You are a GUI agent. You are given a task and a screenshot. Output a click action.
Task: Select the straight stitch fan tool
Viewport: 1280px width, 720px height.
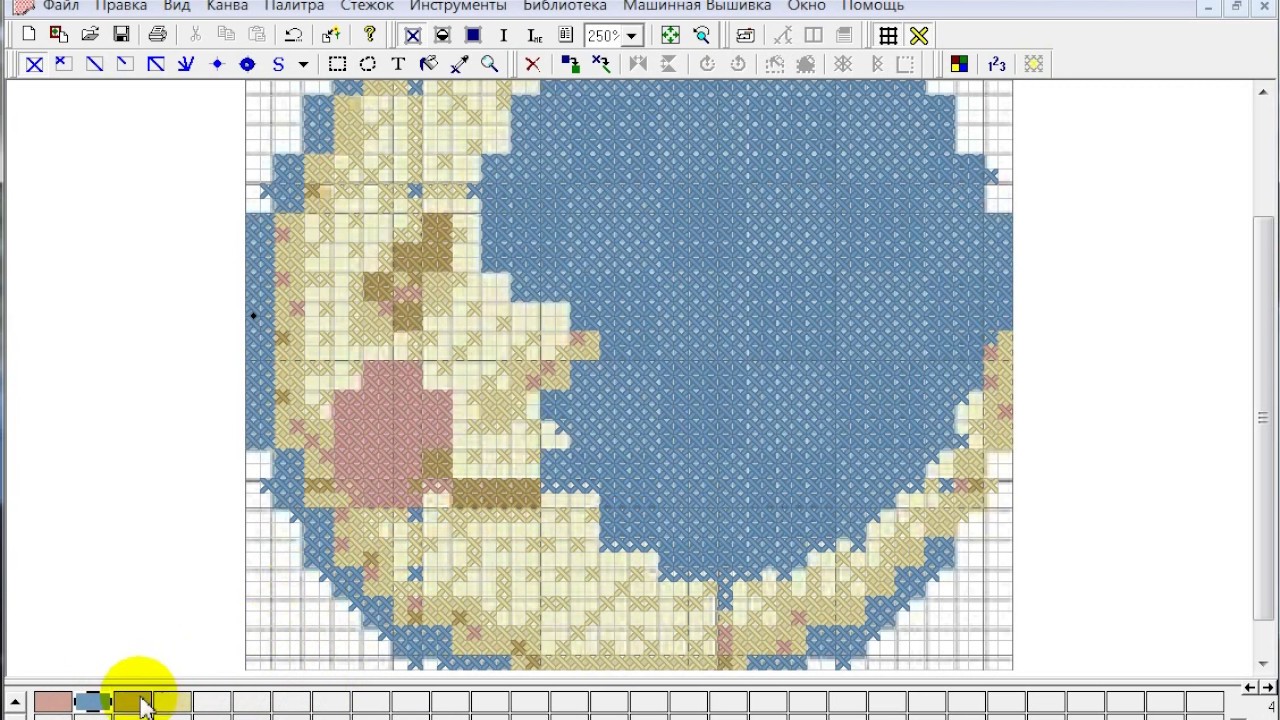click(x=186, y=64)
